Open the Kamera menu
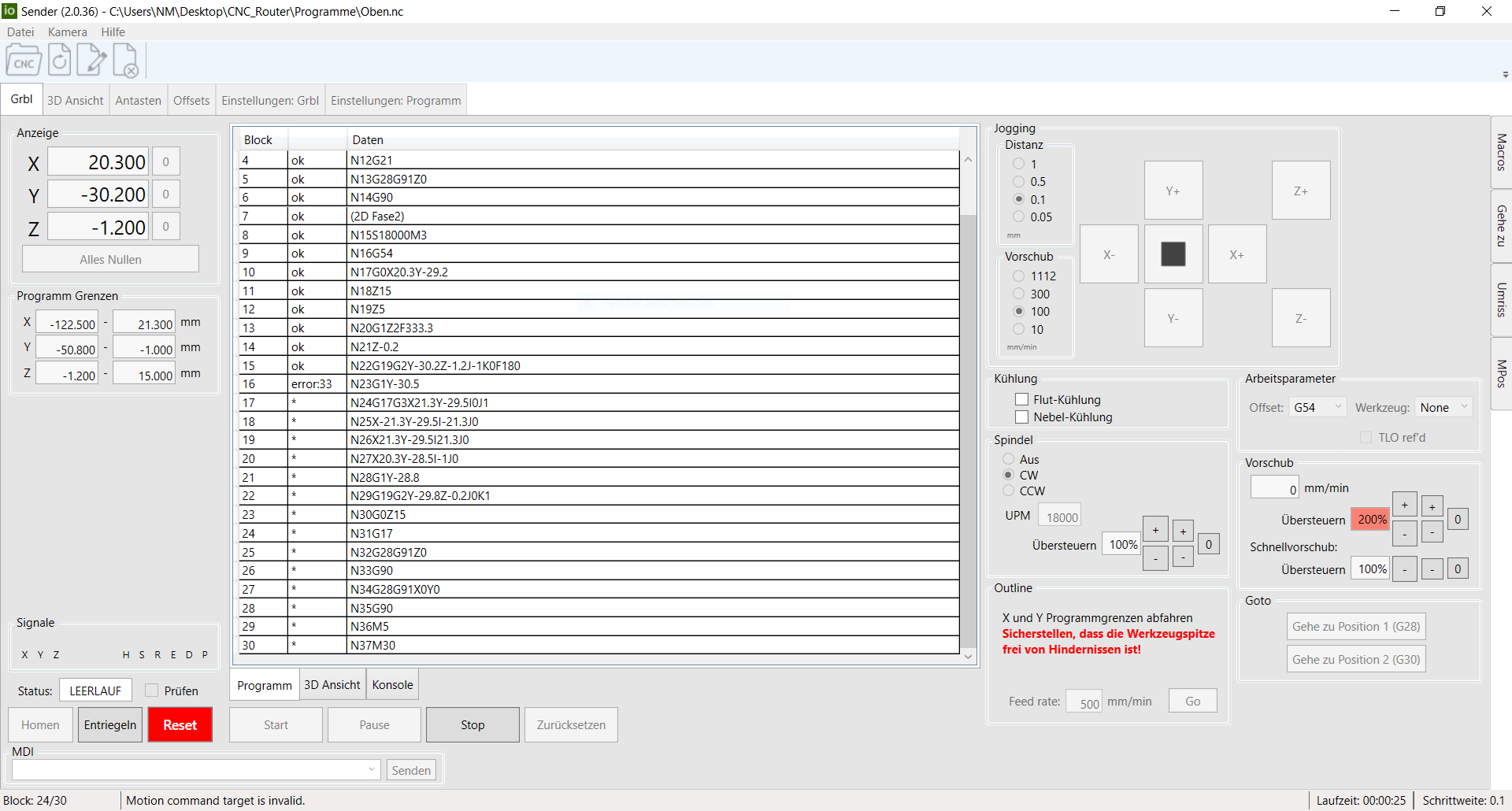 pyautogui.click(x=67, y=32)
